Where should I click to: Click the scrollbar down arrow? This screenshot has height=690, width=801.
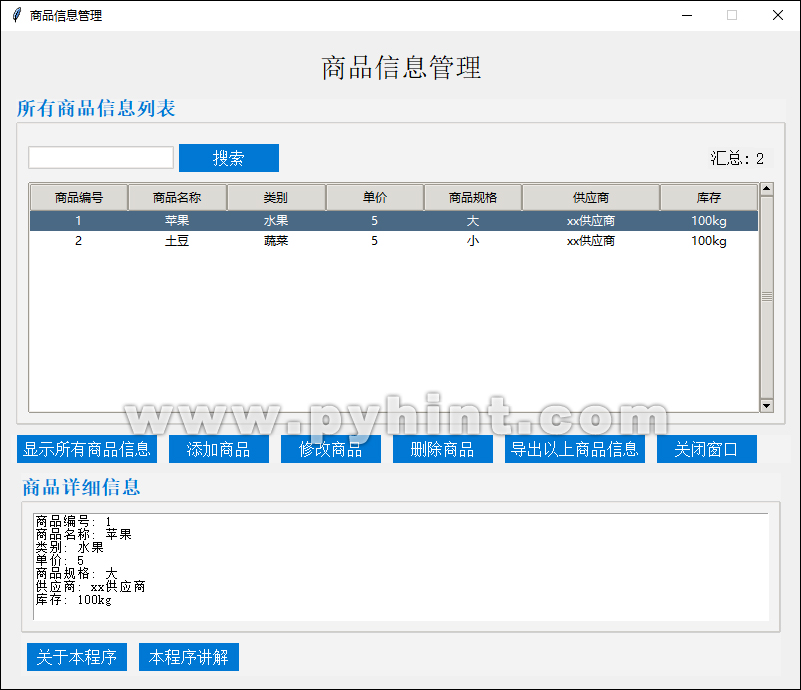[x=766, y=406]
